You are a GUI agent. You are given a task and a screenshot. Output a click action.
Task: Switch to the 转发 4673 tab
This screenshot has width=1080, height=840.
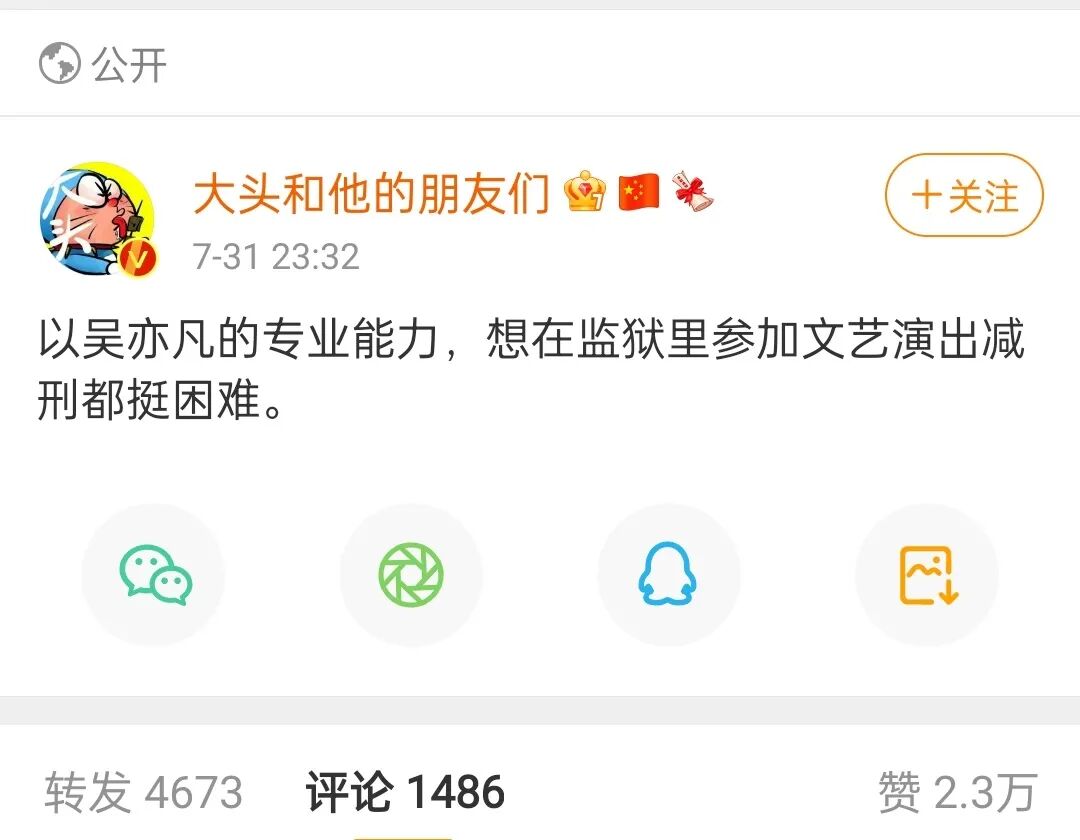[144, 792]
